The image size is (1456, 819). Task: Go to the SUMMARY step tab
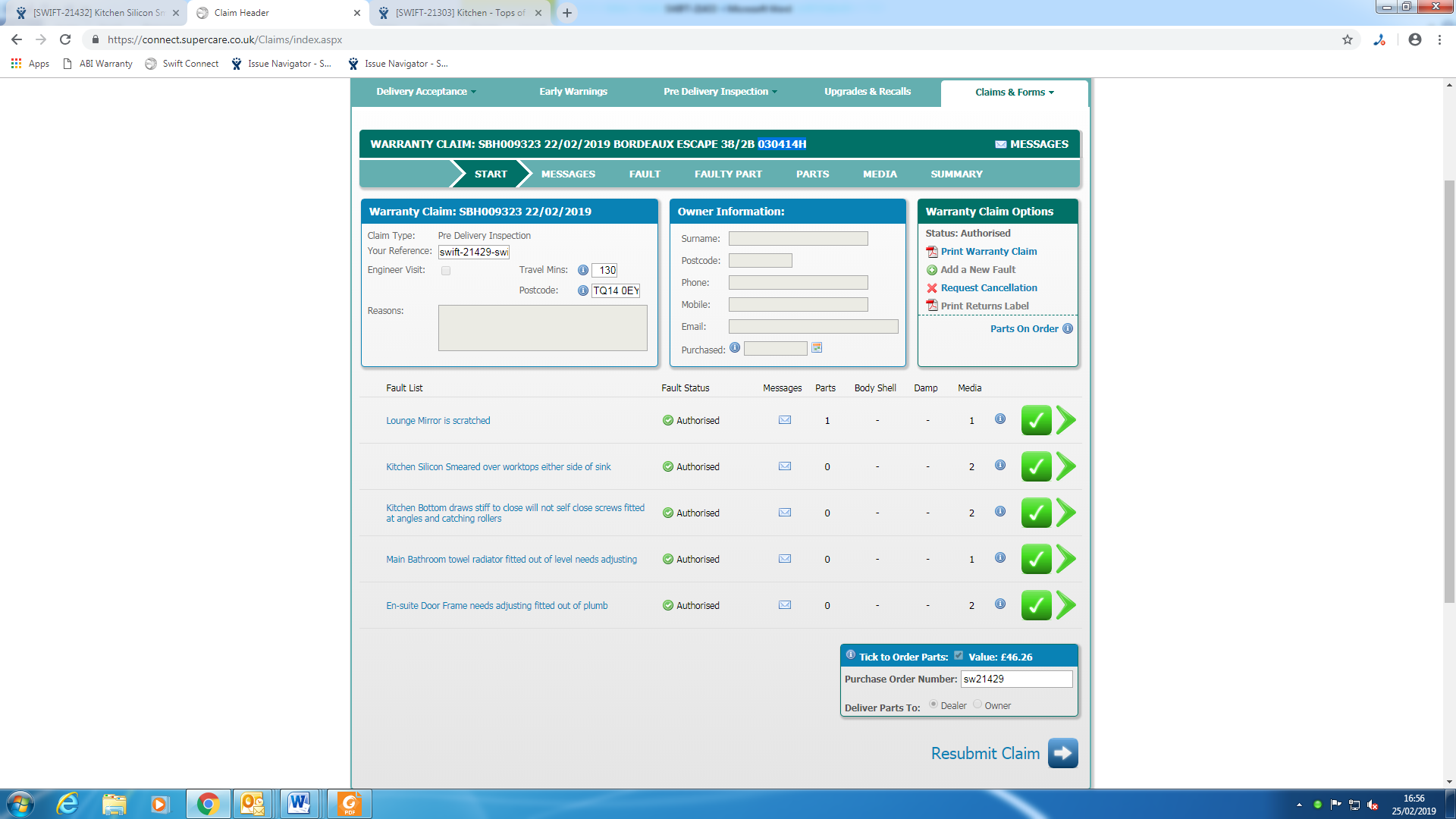[x=956, y=174]
